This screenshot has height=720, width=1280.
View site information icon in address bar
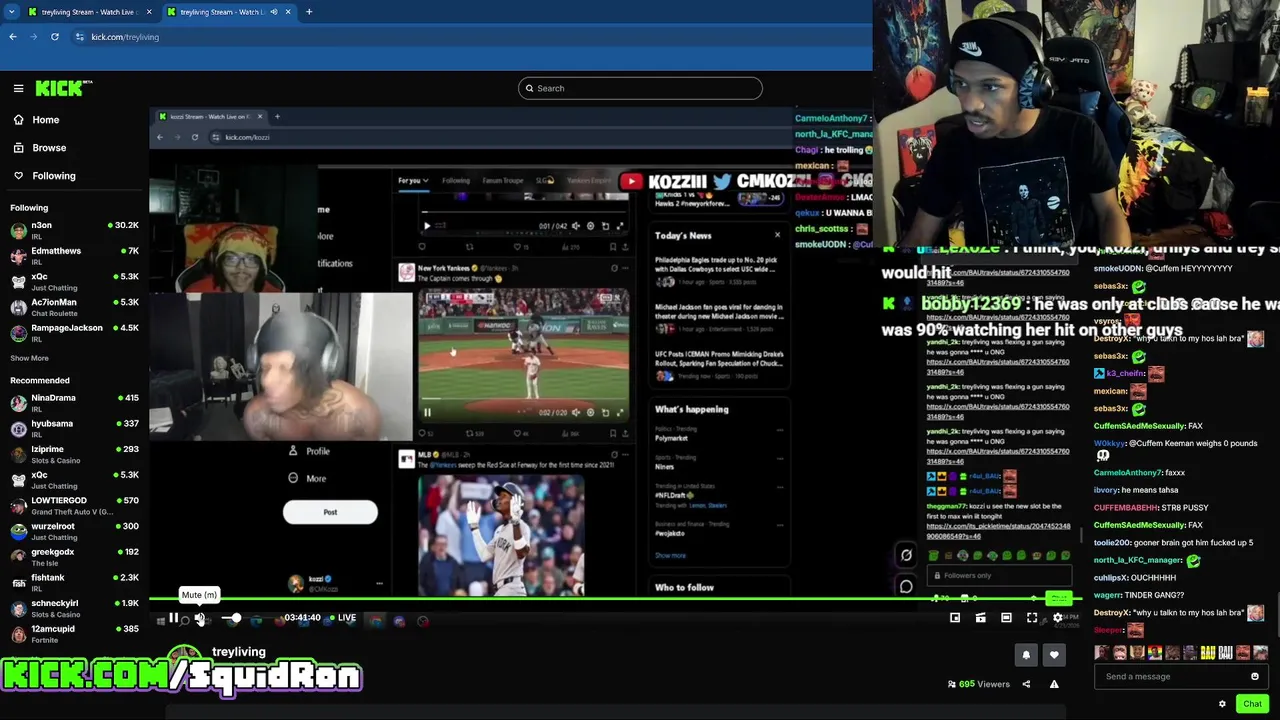[80, 37]
